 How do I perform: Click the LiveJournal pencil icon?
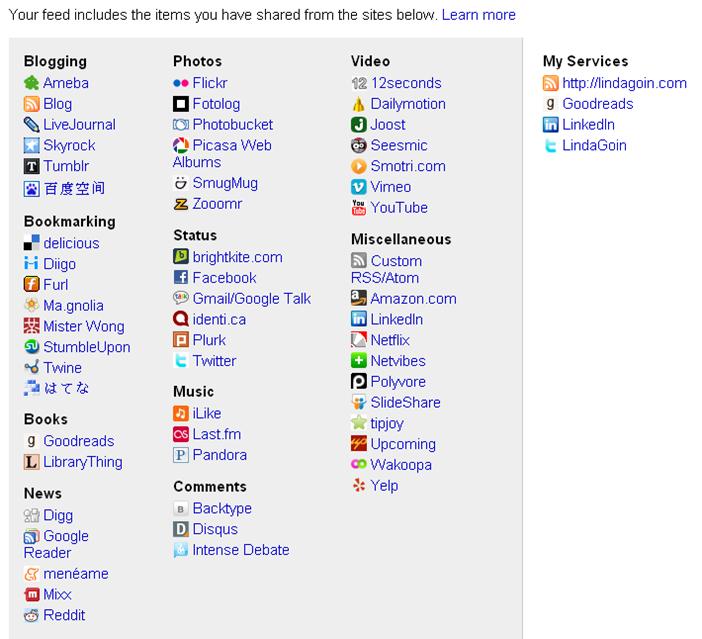click(x=31, y=124)
